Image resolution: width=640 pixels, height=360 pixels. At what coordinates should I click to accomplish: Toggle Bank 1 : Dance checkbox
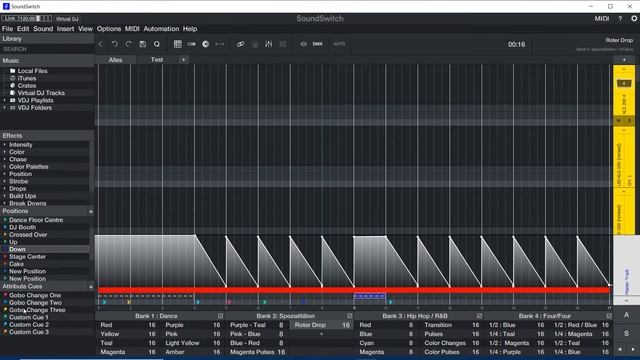point(220,316)
